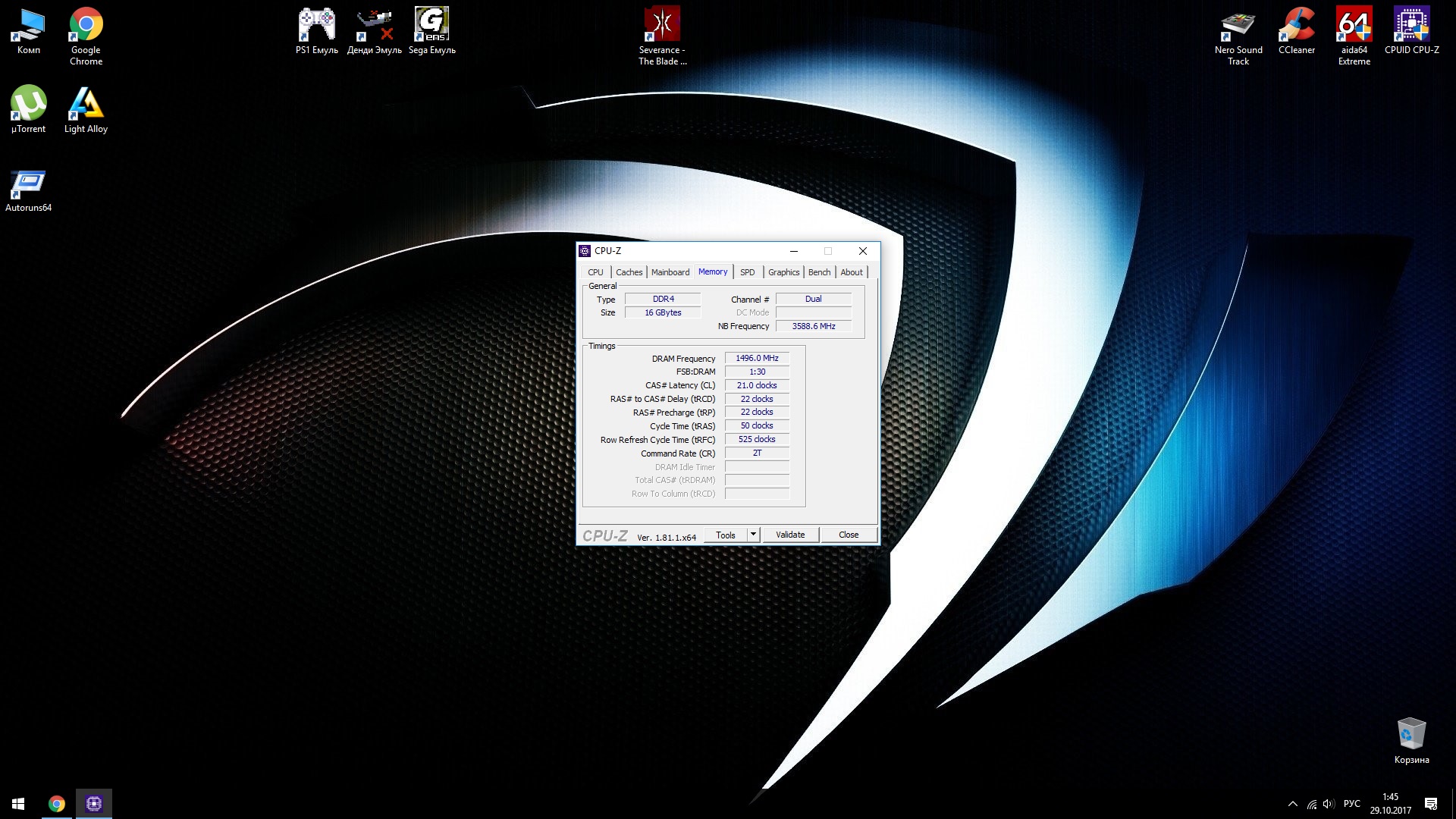This screenshot has width=1456, height=819.
Task: Open the PS1 emulator shortcut
Action: coord(316,27)
